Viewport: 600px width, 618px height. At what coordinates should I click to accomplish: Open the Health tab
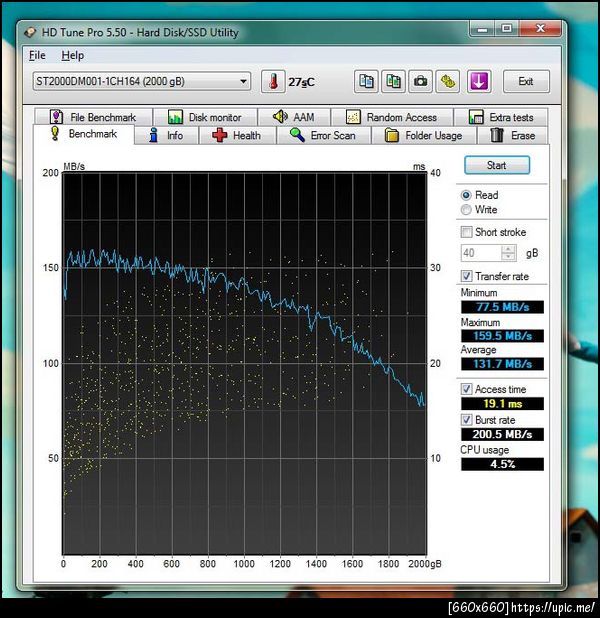point(237,136)
